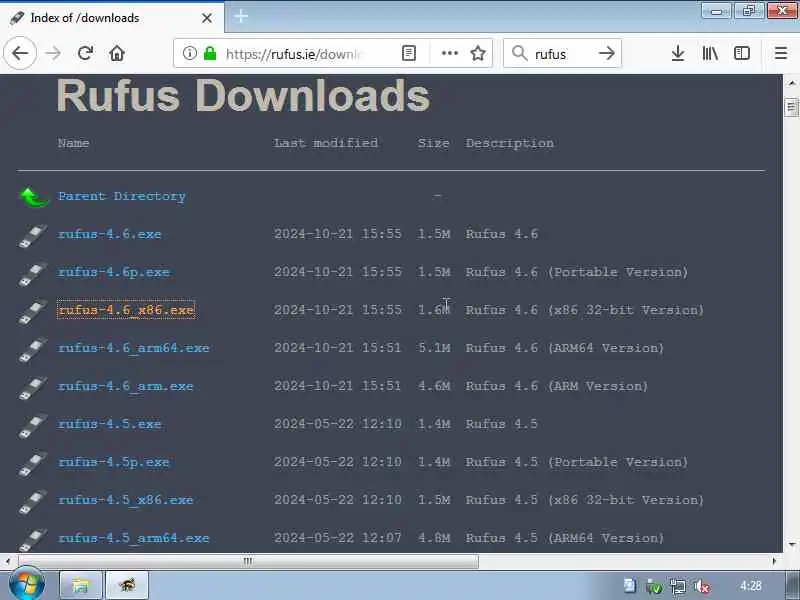The width and height of the screenshot is (800, 600).
Task: Click the horizontal scrollbar right arrow
Action: pyautogui.click(x=774, y=561)
